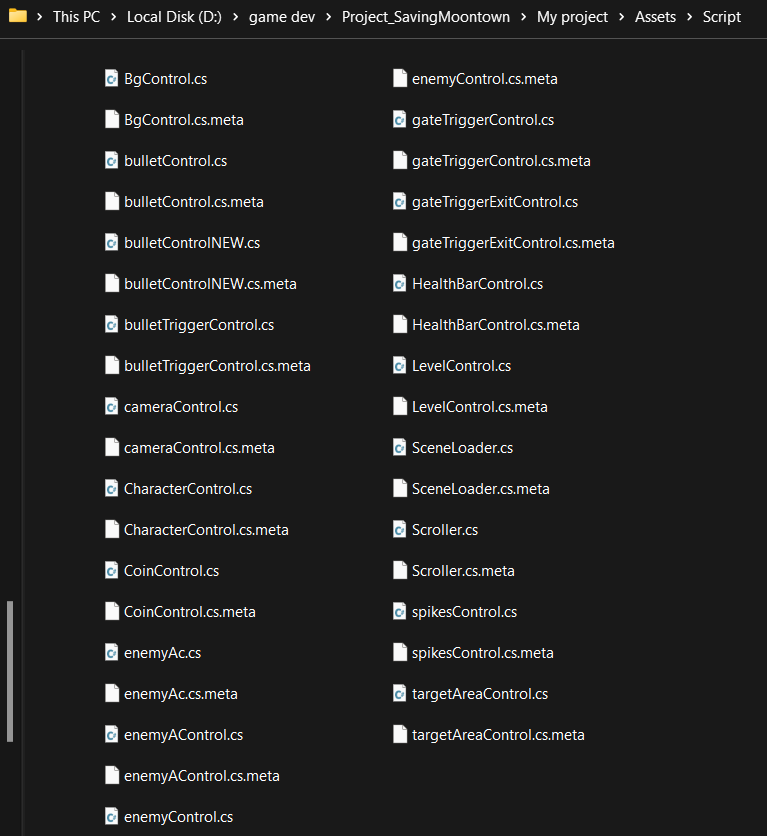Click the vertical scrollbar thumb on left

tap(10, 671)
